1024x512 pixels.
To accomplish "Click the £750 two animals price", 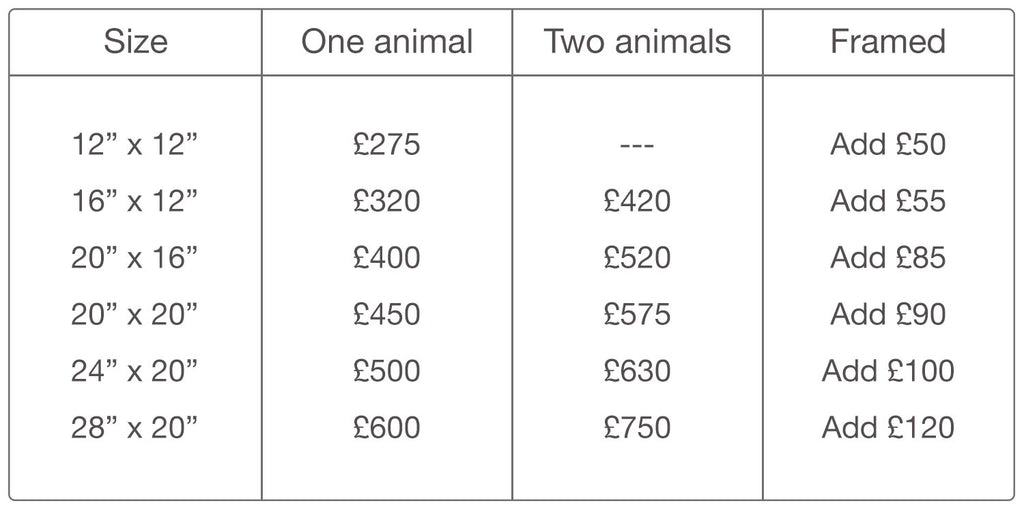I will (637, 429).
